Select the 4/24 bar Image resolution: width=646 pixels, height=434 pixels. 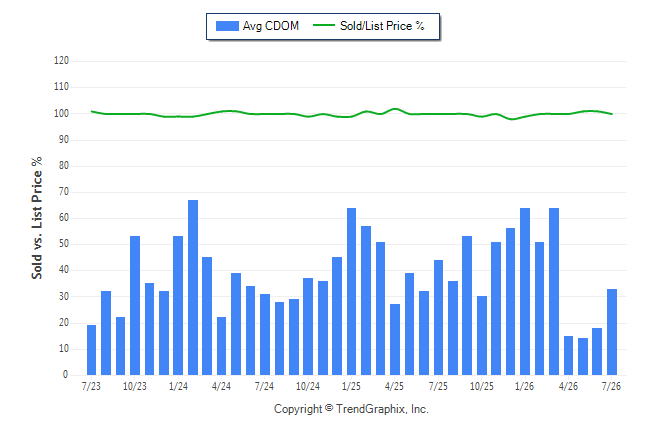(x=221, y=346)
